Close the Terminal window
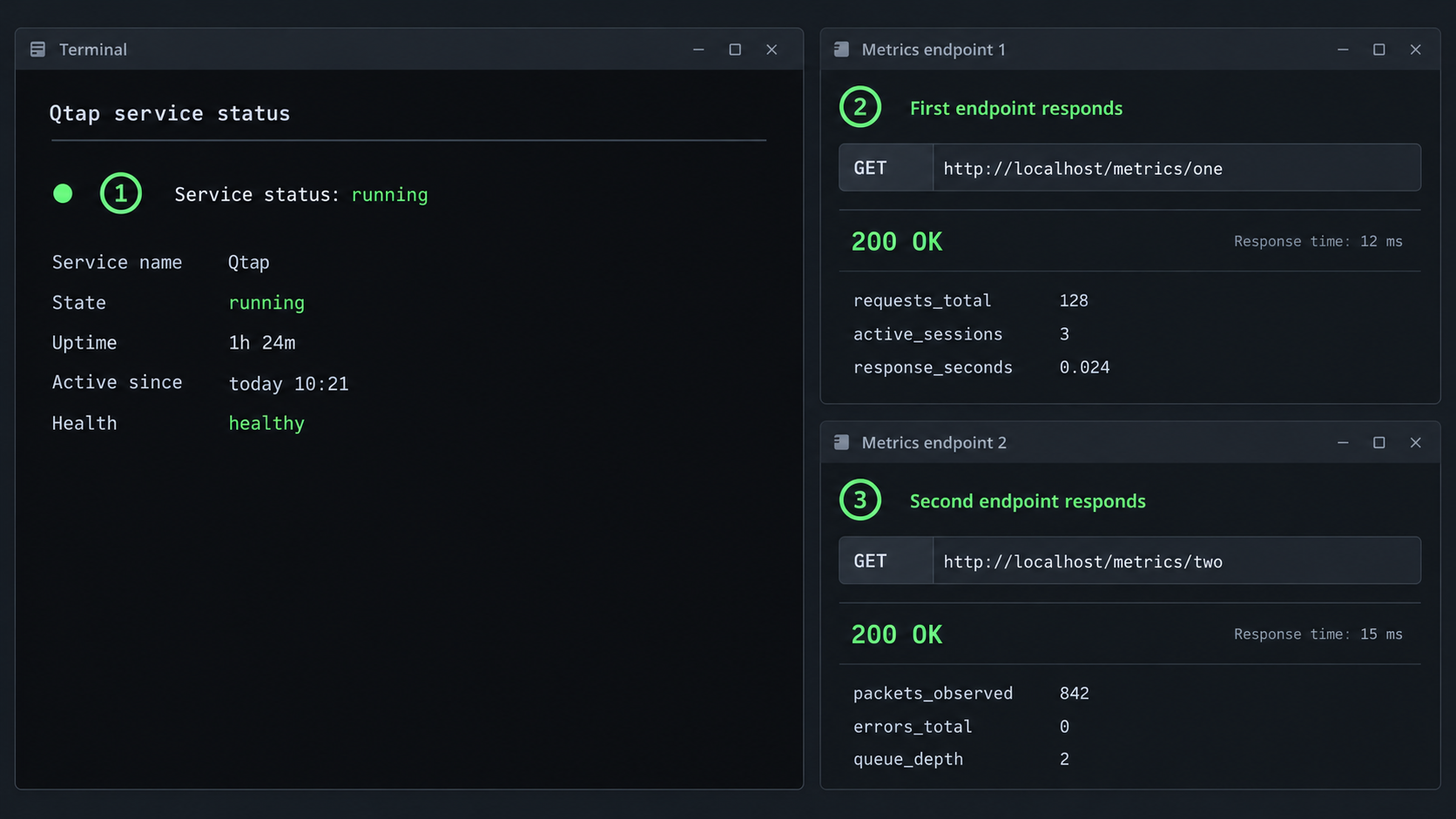 click(772, 50)
